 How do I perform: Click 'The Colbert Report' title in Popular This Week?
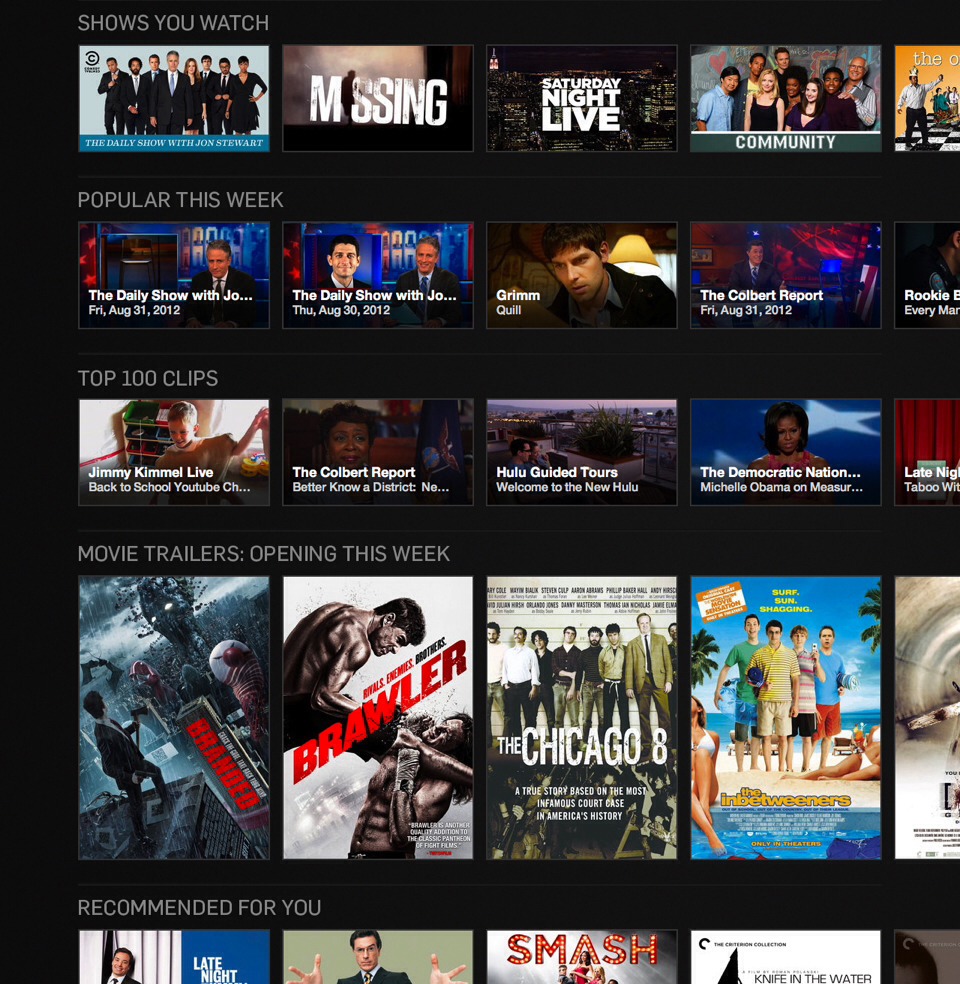[x=761, y=296]
